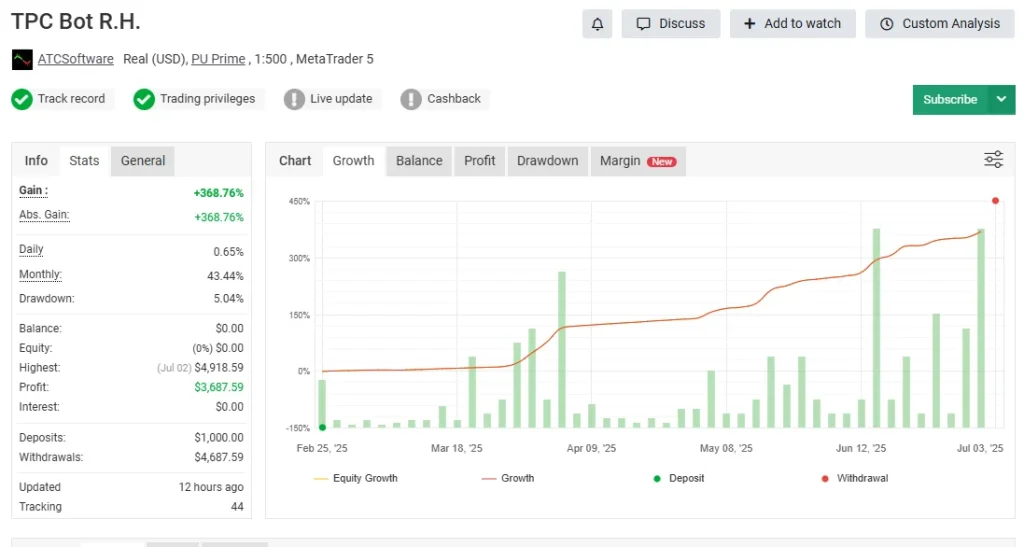Click the notification bell icon
This screenshot has height=547, width=1024.
click(597, 24)
